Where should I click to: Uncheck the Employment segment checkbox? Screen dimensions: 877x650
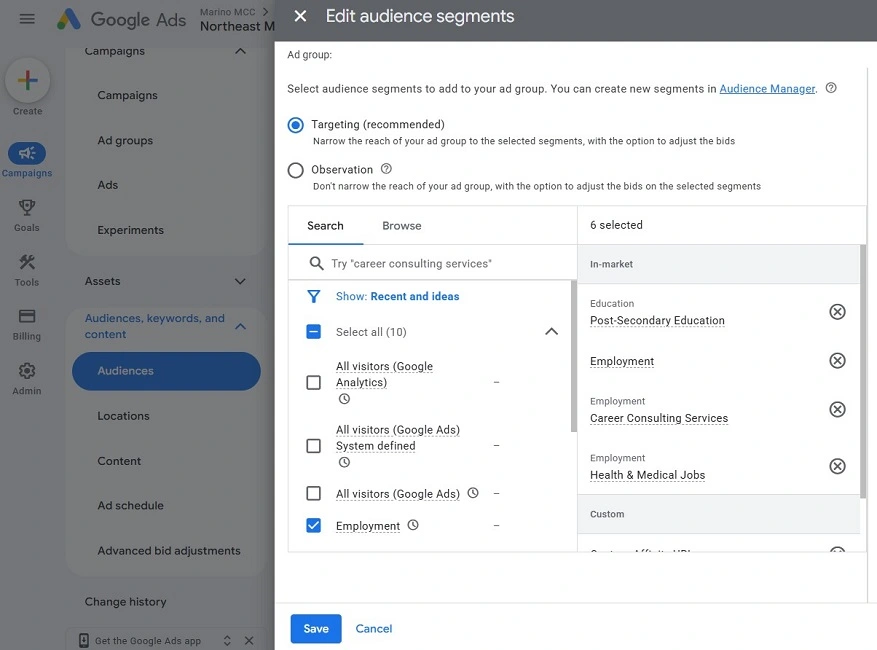(315, 524)
